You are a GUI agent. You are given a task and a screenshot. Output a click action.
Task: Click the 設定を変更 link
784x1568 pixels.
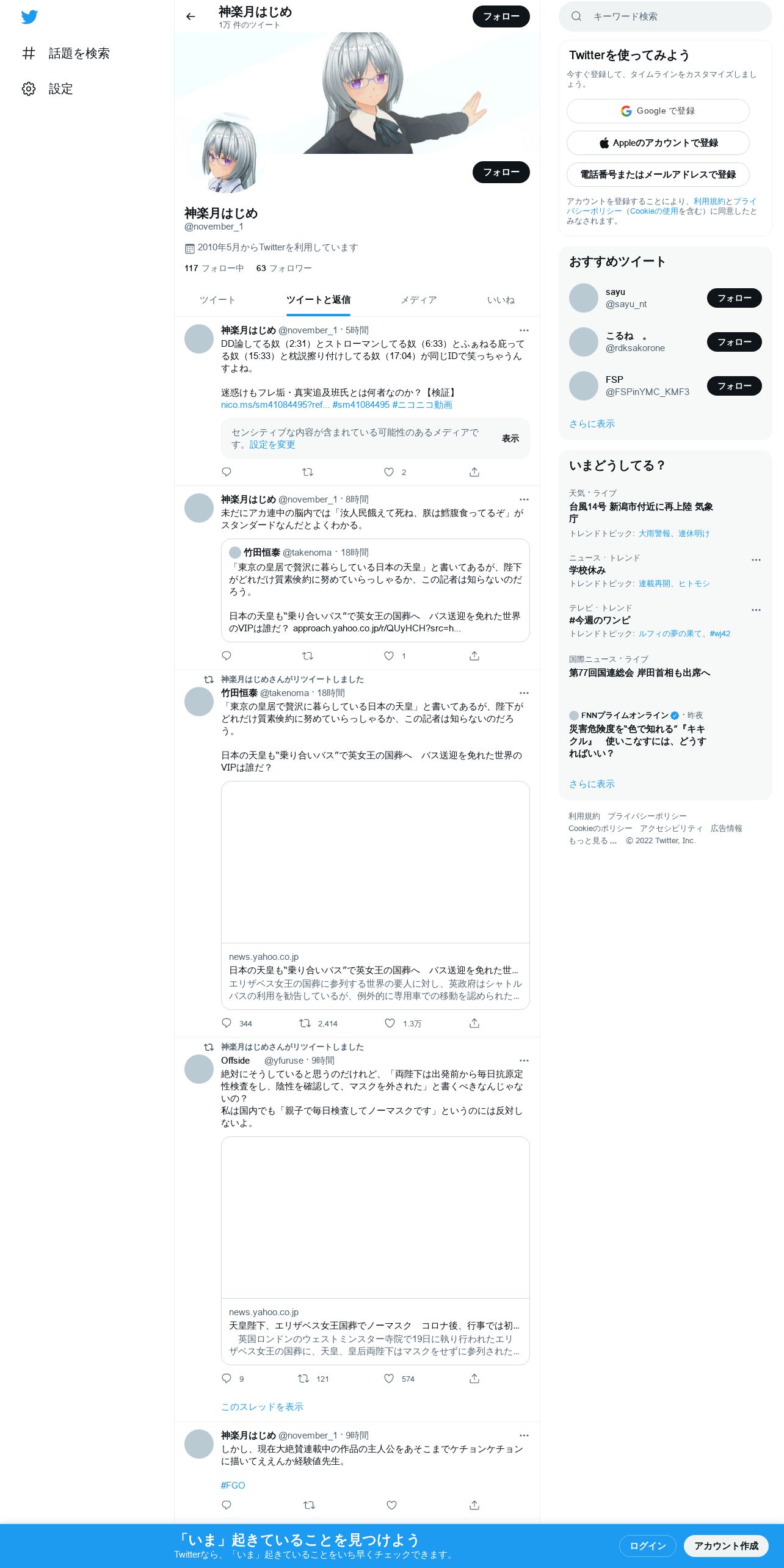click(272, 445)
